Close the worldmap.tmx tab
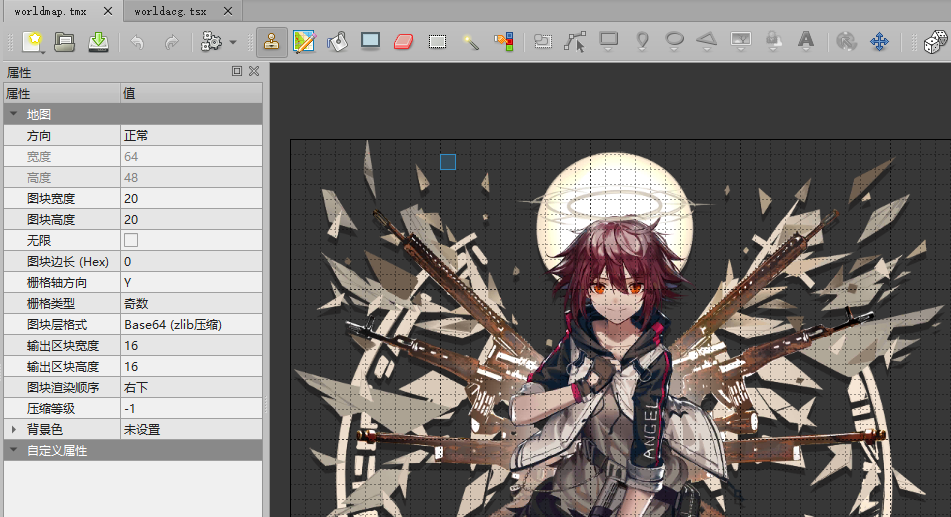Image resolution: width=951 pixels, height=517 pixels. (x=108, y=11)
